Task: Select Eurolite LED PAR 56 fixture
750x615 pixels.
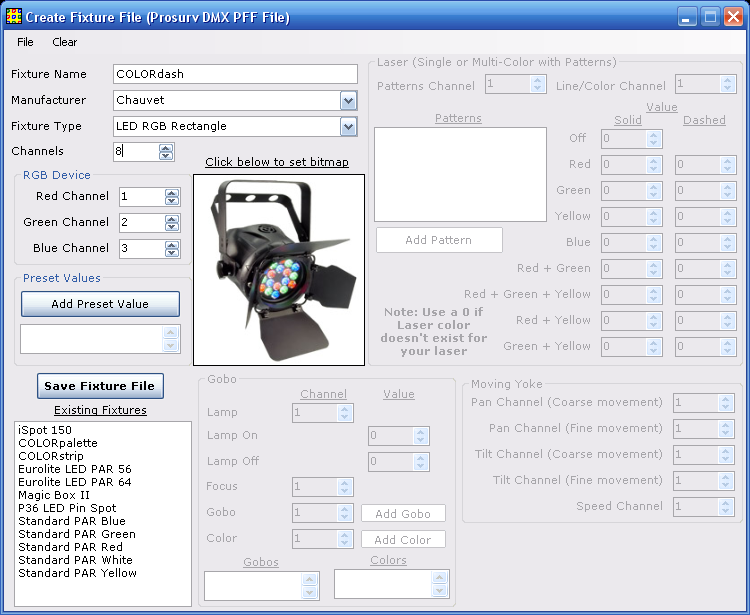Action: (74, 469)
